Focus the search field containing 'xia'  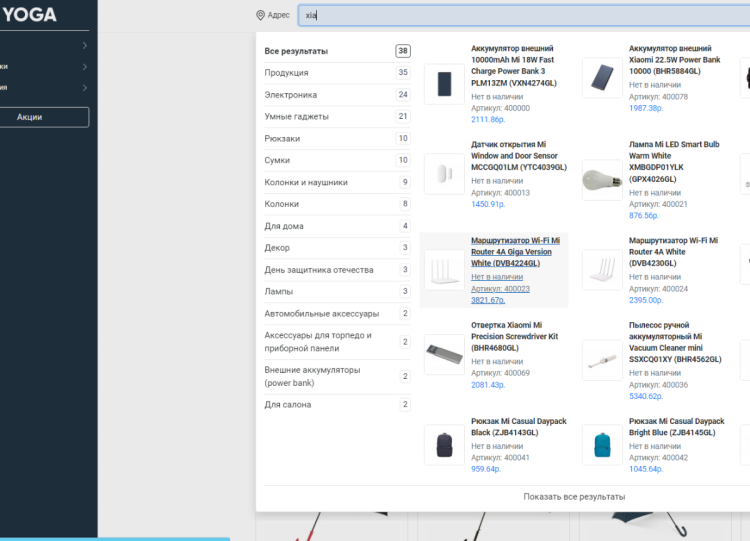point(524,15)
